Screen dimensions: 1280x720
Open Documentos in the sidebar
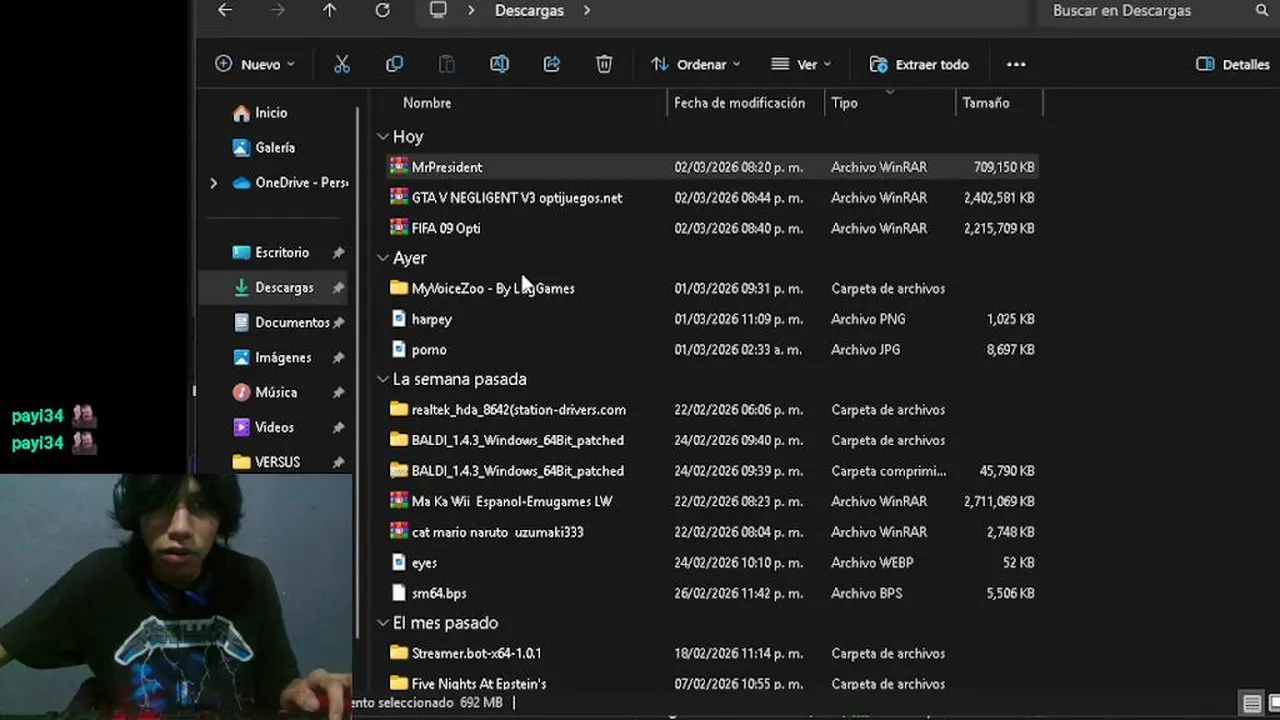[281, 323]
